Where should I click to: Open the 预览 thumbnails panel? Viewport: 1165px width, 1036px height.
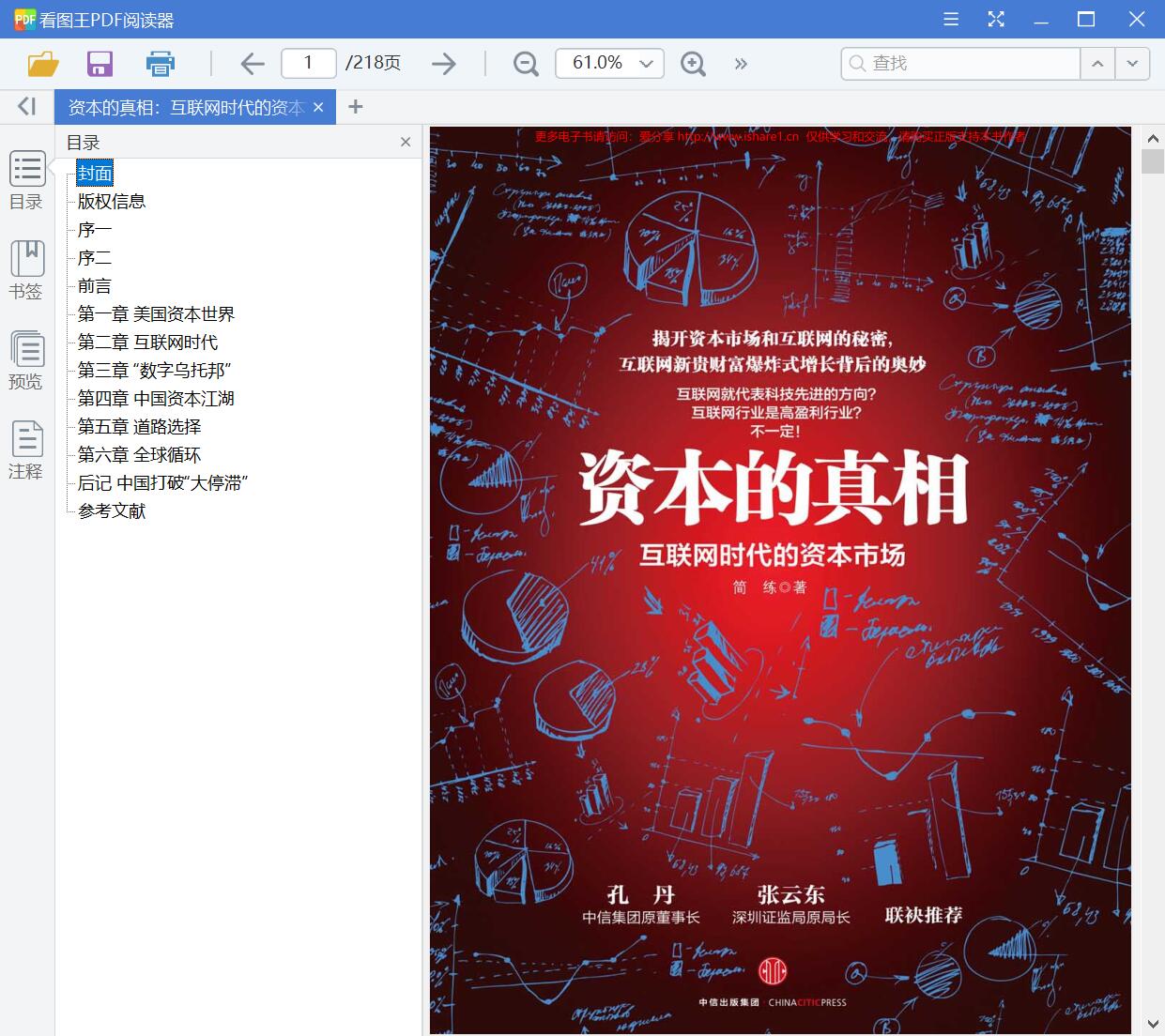(26, 360)
